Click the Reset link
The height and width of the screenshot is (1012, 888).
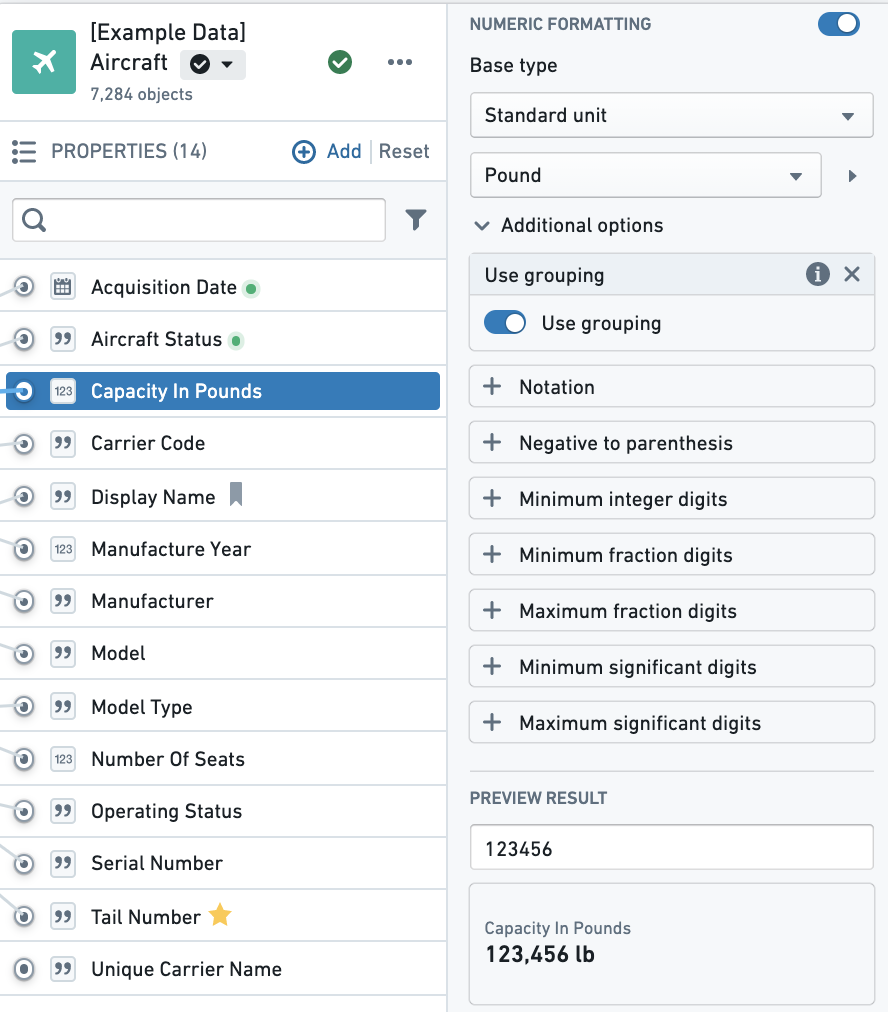[404, 151]
